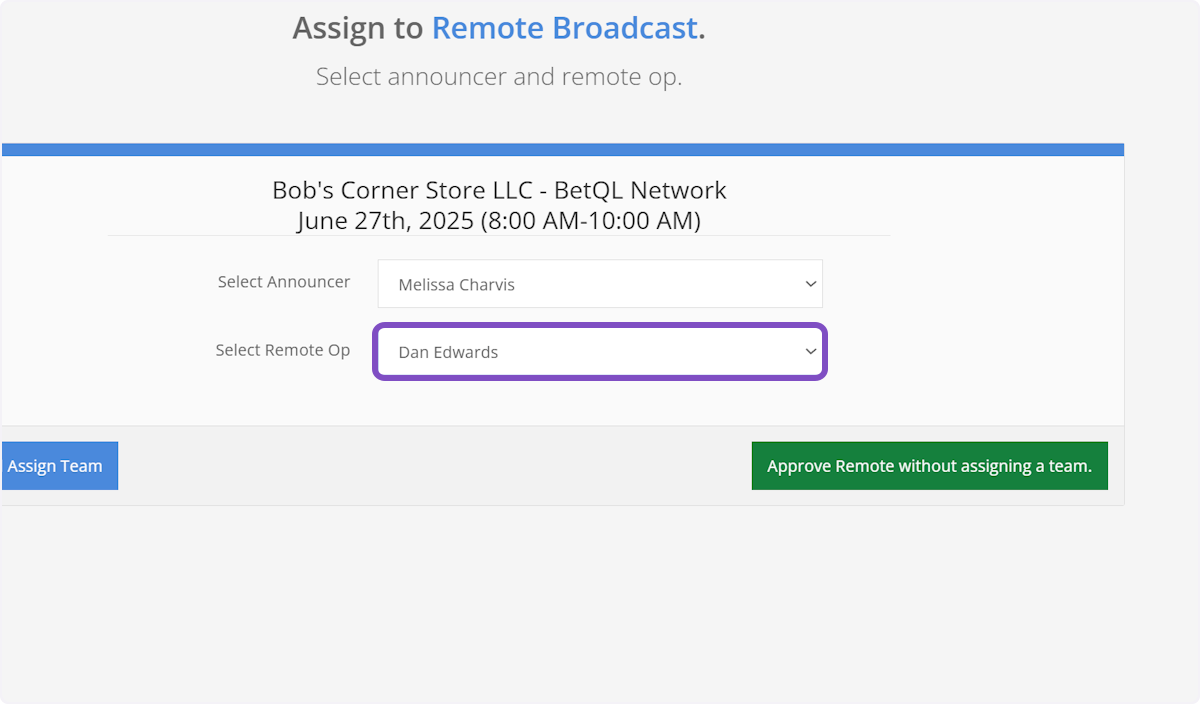Viewport: 1200px width, 704px height.
Task: Click the Select Remote Op label
Action: coord(283,350)
